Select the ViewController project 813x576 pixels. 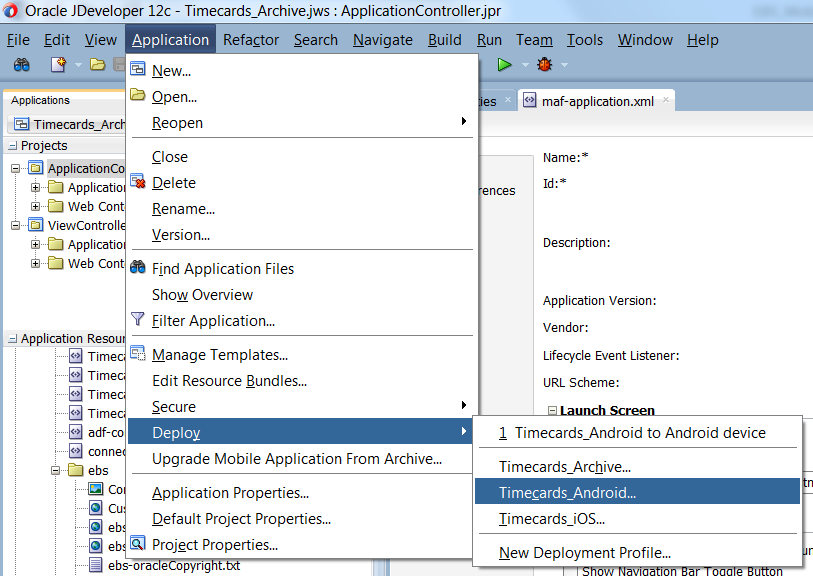point(86,226)
